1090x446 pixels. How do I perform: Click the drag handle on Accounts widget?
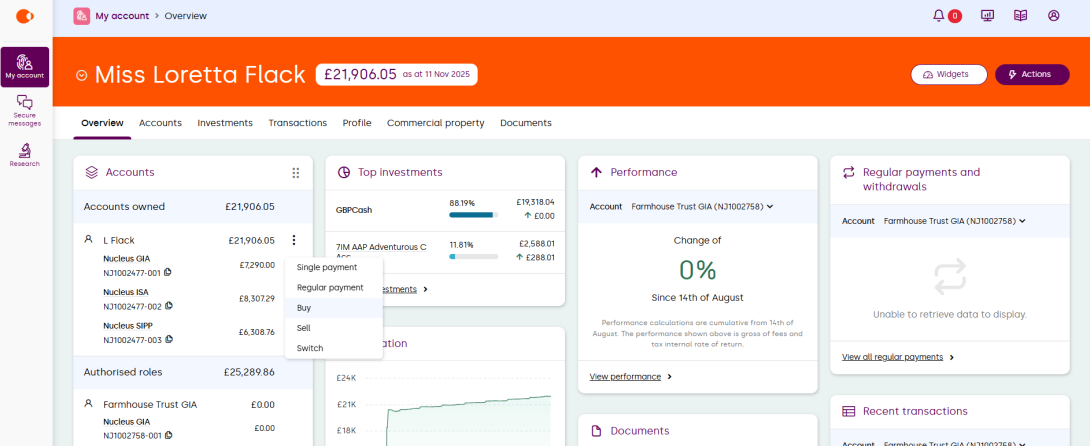pos(295,173)
